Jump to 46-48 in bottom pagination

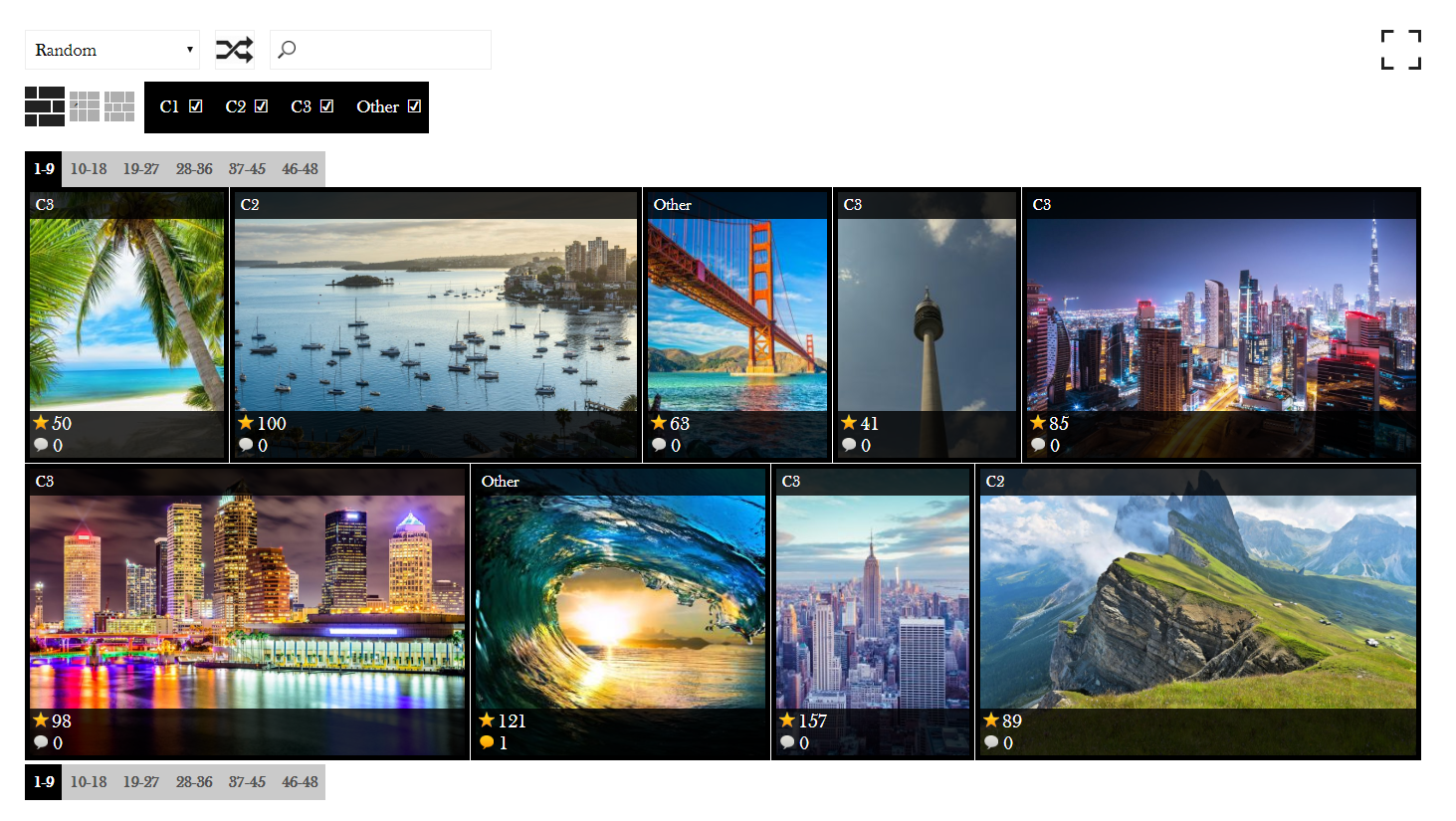pyautogui.click(x=300, y=782)
